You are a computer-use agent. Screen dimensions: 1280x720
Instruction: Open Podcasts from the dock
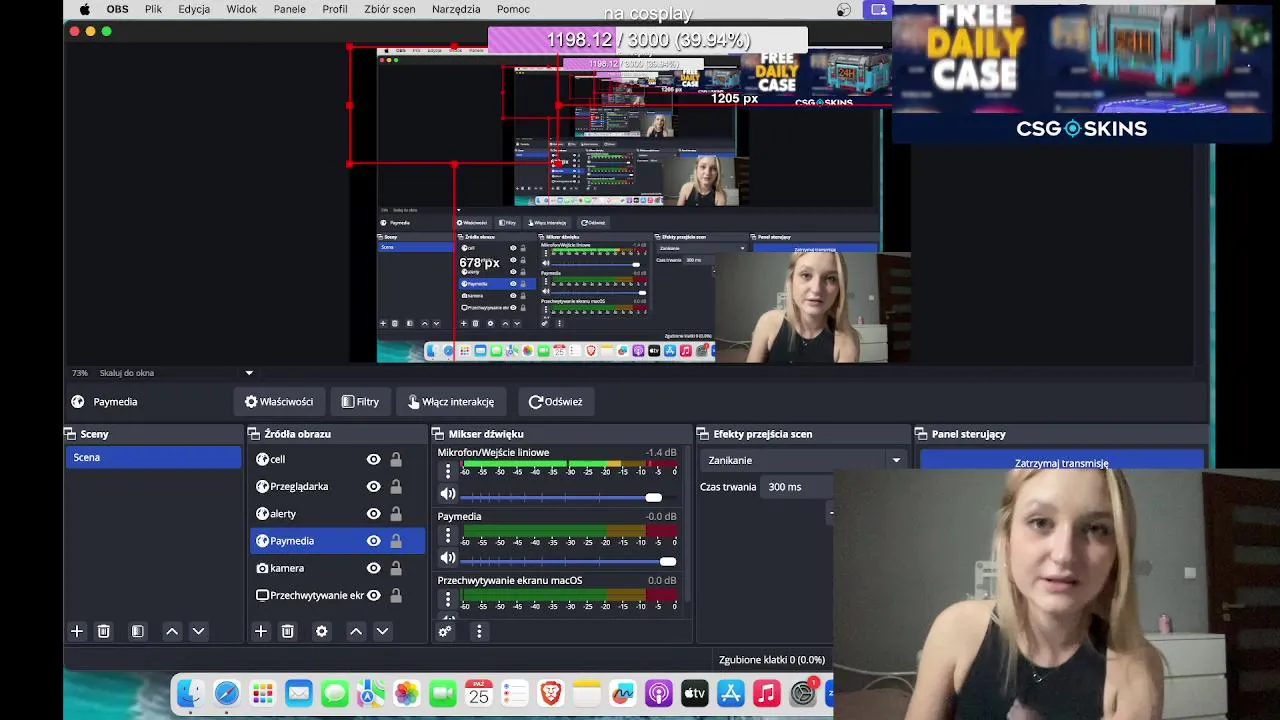[x=658, y=693]
